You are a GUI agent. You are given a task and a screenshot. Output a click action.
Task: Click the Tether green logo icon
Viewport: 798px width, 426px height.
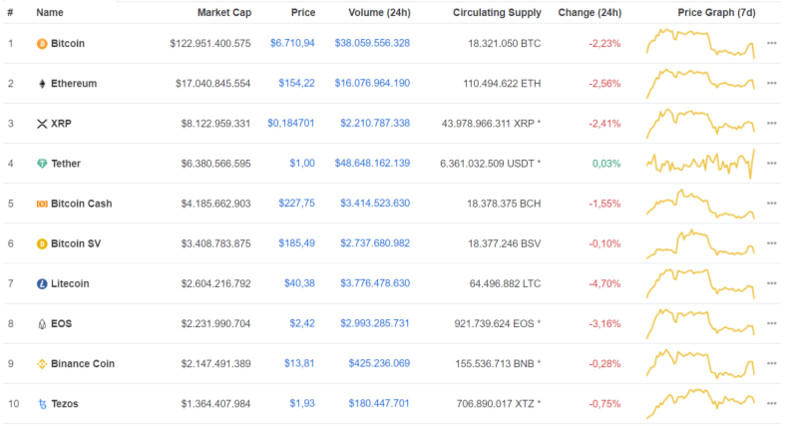(x=42, y=164)
